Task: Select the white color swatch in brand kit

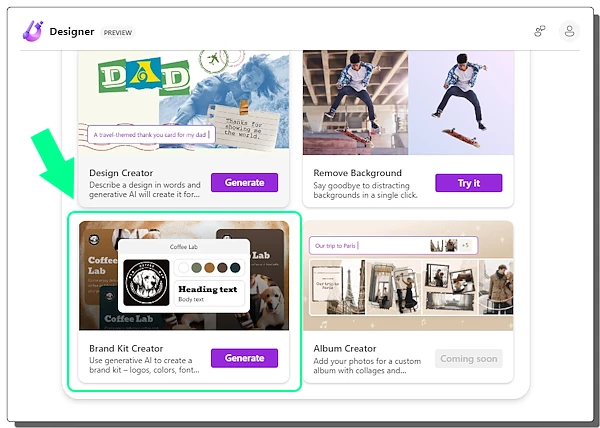Action: pyautogui.click(x=183, y=267)
